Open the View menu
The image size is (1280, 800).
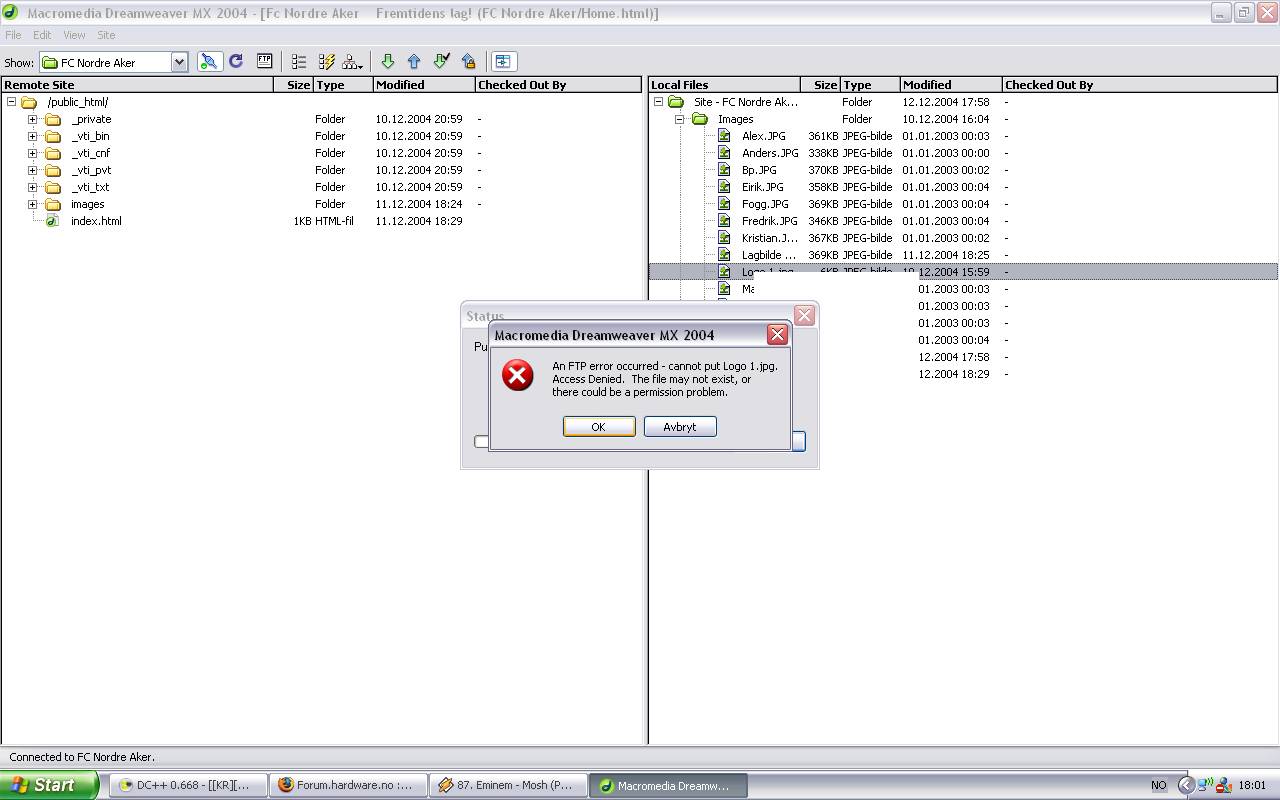pos(74,35)
